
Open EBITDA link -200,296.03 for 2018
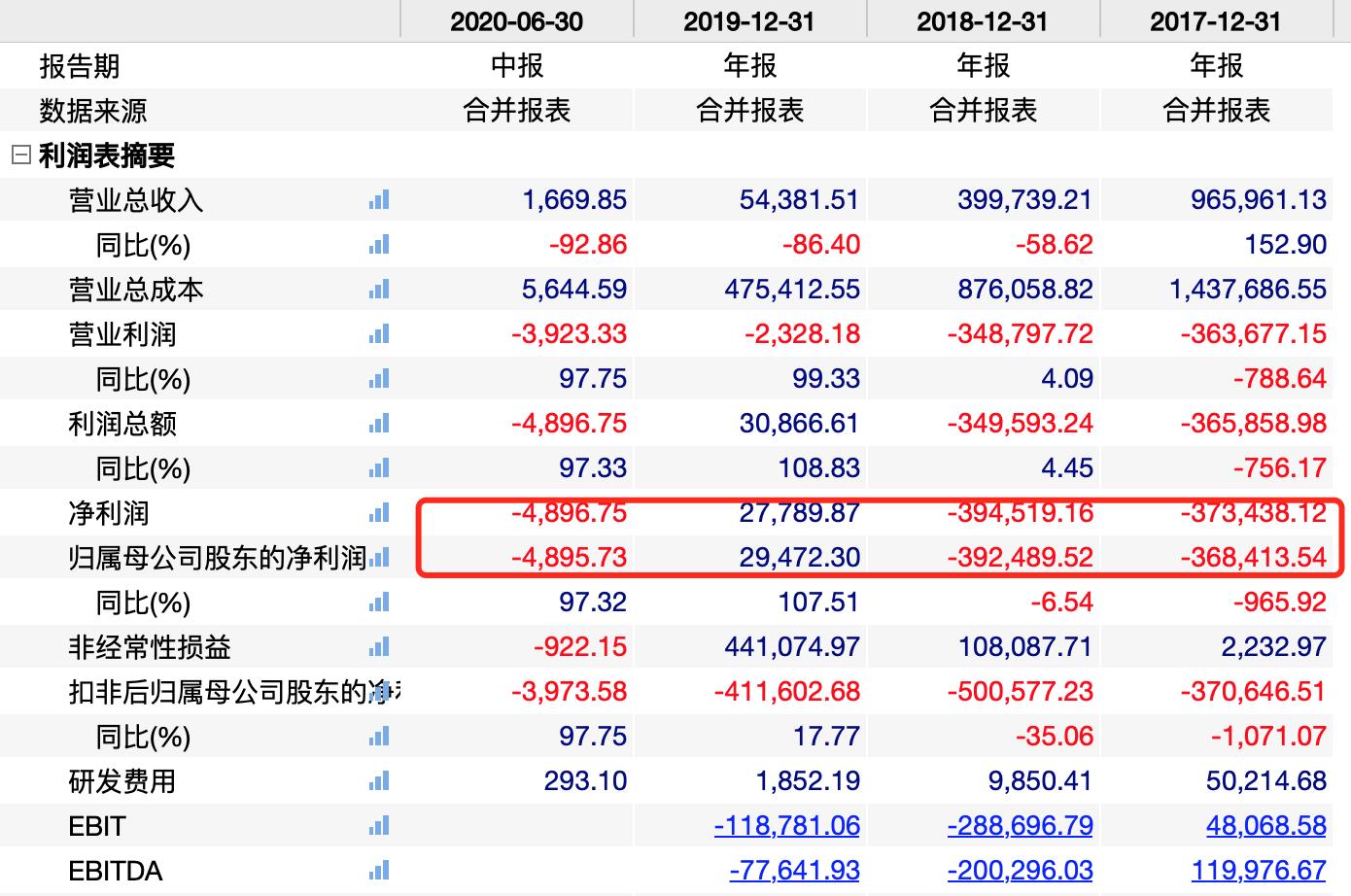click(1021, 871)
